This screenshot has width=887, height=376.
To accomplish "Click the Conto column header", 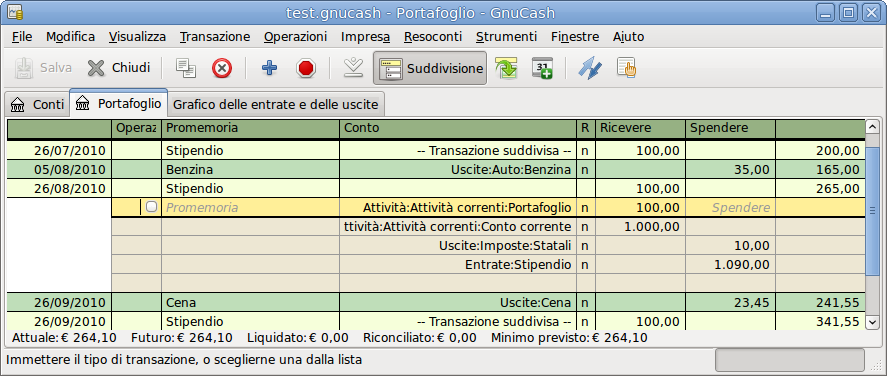I will point(458,128).
